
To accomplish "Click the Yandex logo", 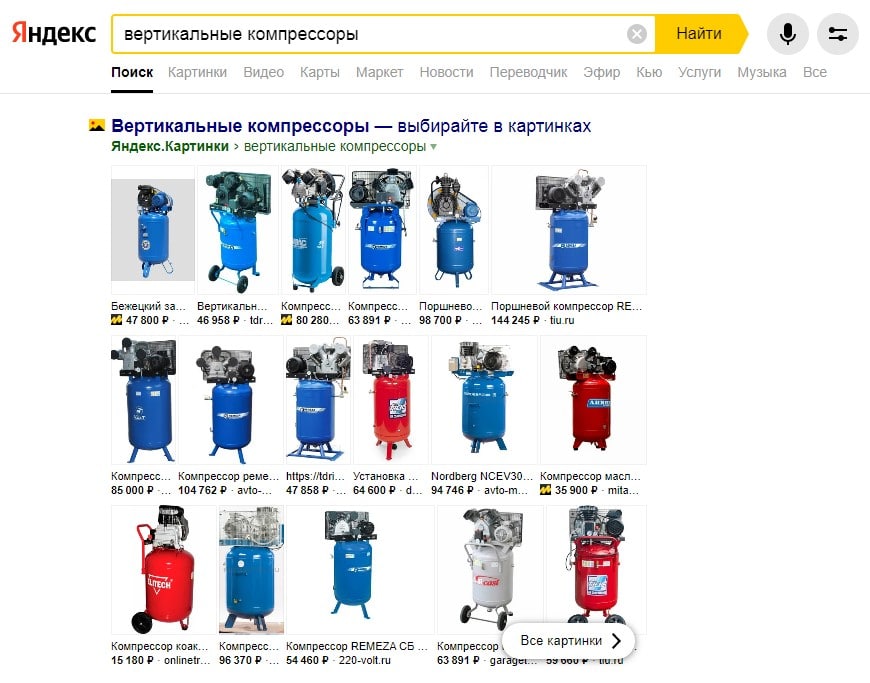I will pyautogui.click(x=54, y=33).
